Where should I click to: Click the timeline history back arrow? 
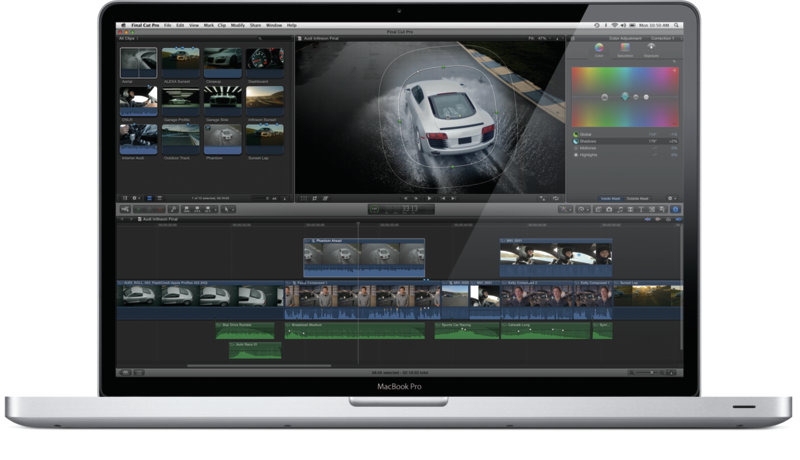pyautogui.click(x=121, y=219)
